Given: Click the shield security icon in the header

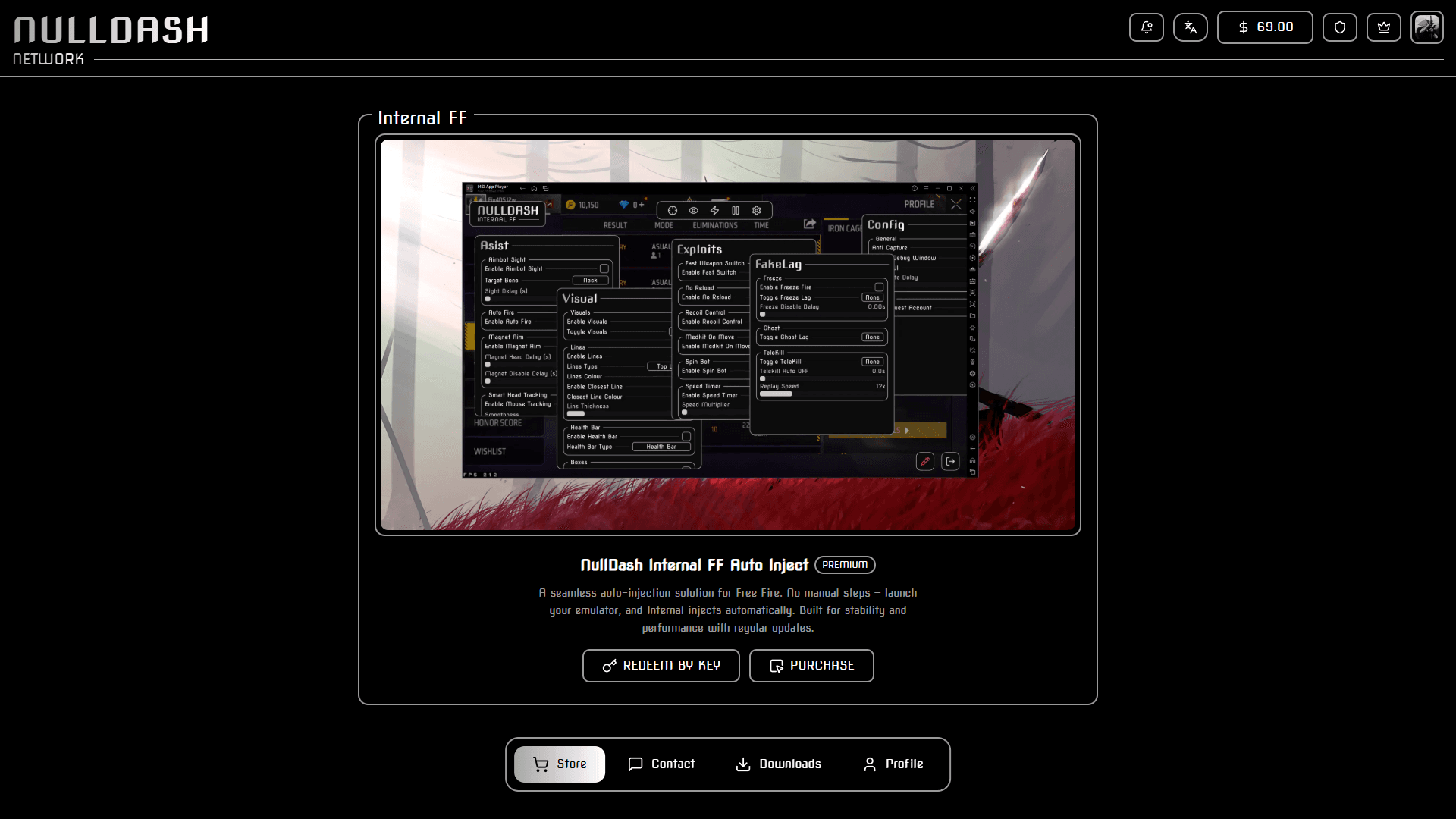Looking at the screenshot, I should [1339, 27].
